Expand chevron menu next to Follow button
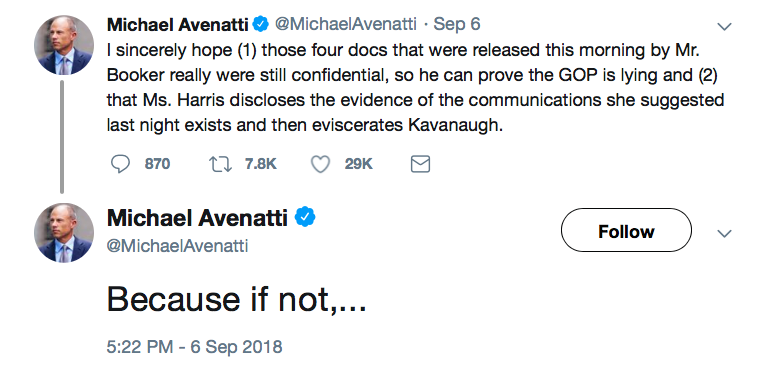The width and height of the screenshot is (779, 371). tap(725, 233)
